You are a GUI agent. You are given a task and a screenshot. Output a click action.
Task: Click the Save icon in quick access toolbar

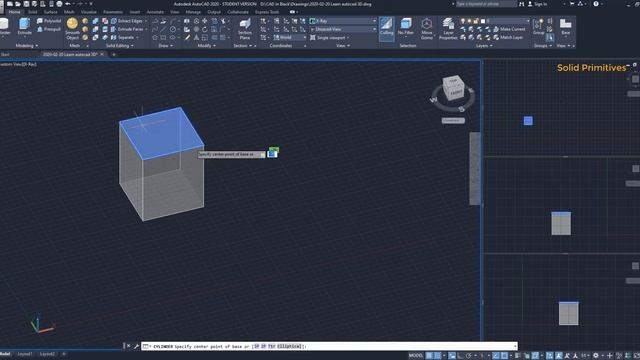coord(26,4)
